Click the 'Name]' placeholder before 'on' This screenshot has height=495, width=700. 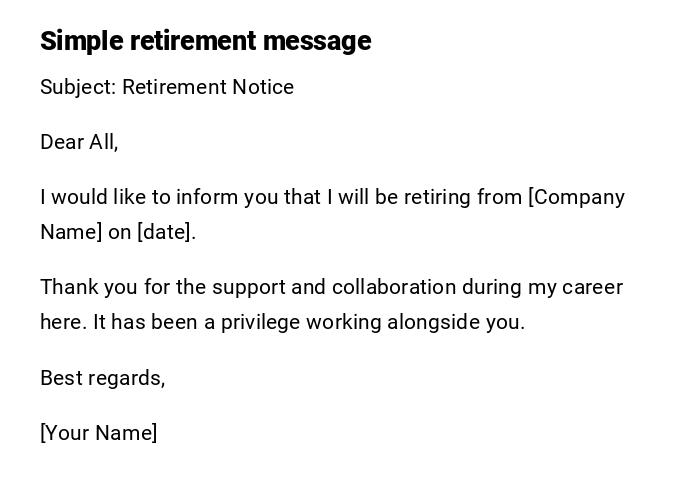71,232
